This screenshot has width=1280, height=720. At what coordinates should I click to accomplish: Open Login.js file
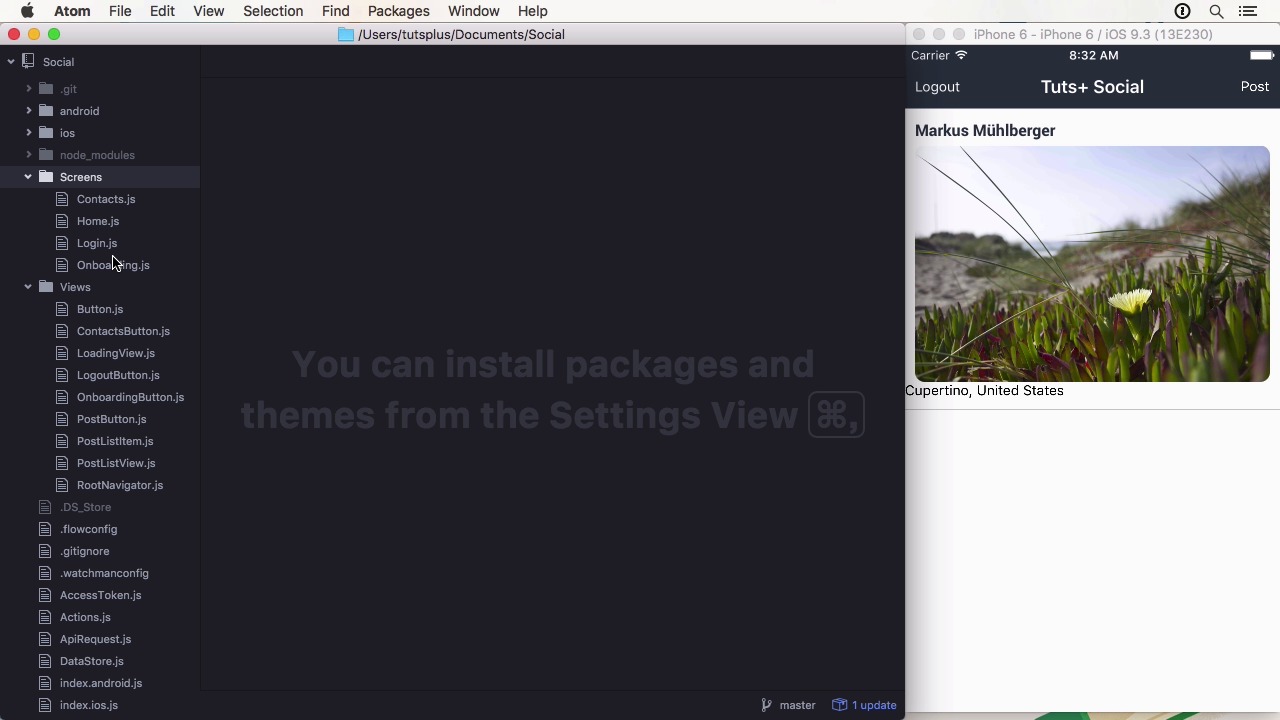pos(97,243)
